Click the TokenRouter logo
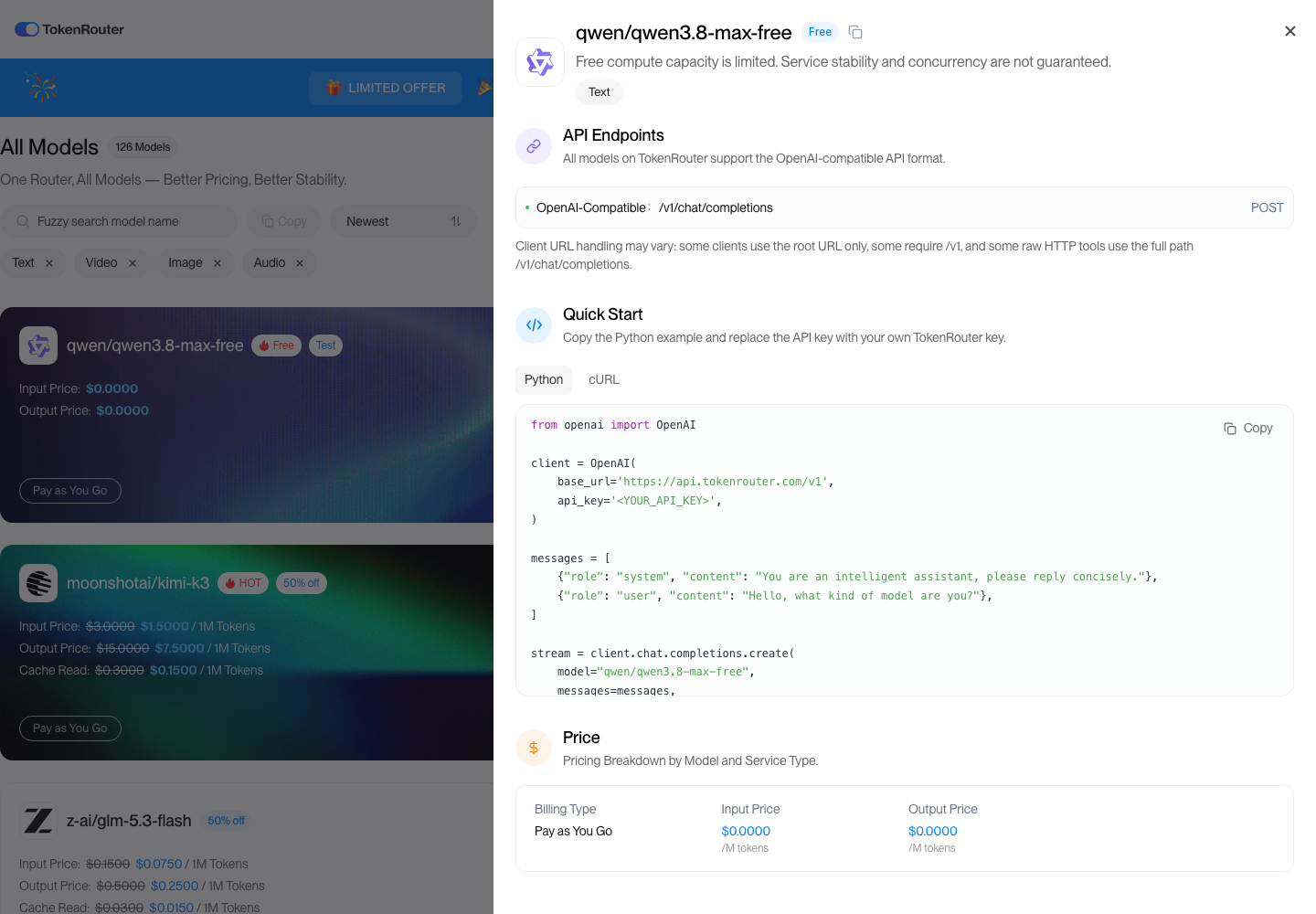This screenshot has height=914, width=1316. tap(69, 29)
